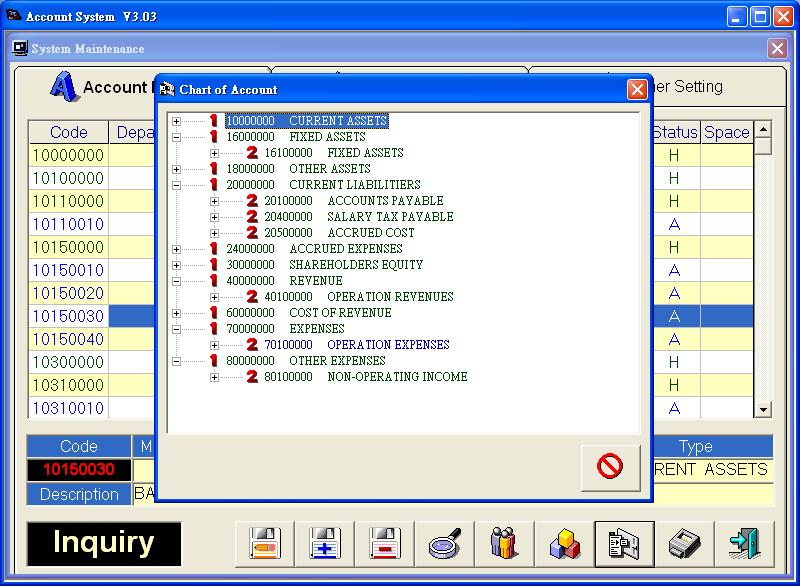
Task: Select code 10310010 in the account table
Action: [x=68, y=408]
